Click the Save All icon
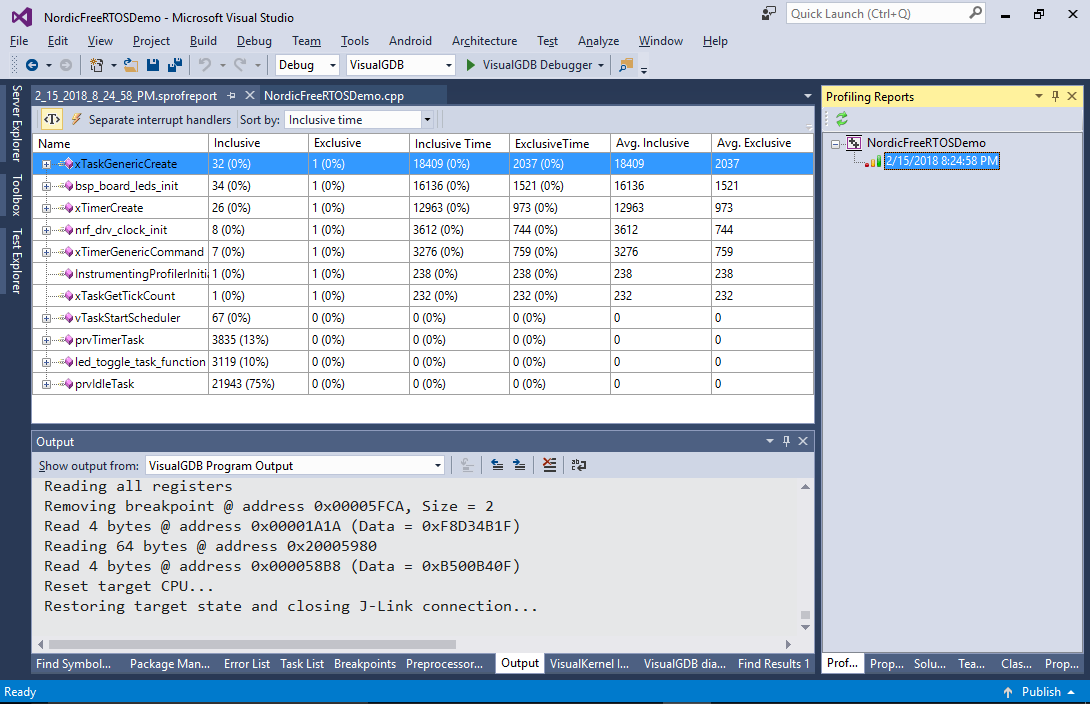 tap(174, 65)
